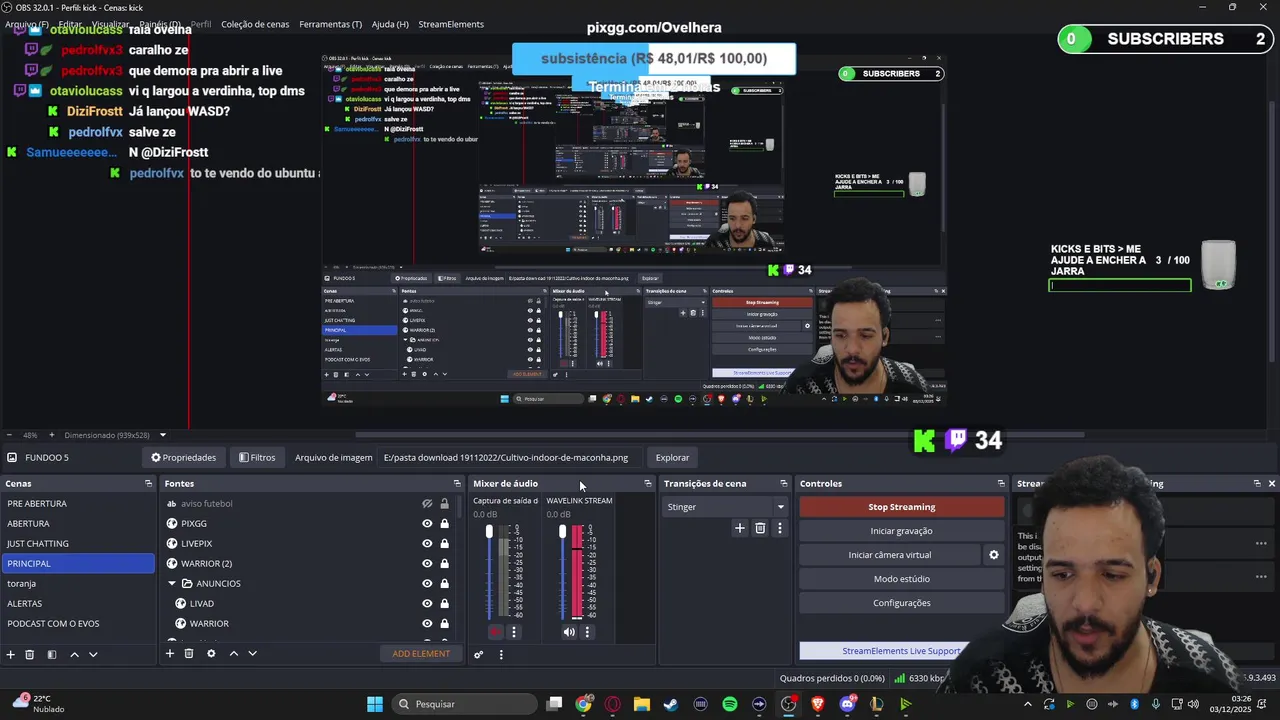Remove the transition with the trash icon
Screen dimensions: 1280x720
pyautogui.click(x=760, y=528)
